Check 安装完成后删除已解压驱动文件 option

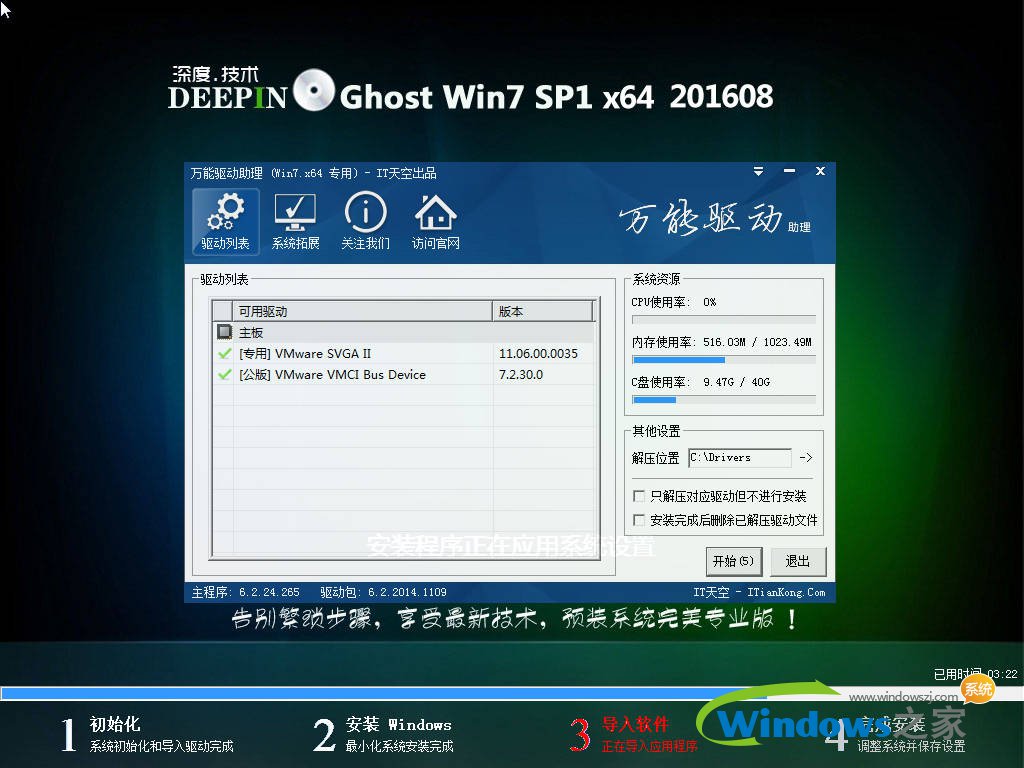pos(638,520)
